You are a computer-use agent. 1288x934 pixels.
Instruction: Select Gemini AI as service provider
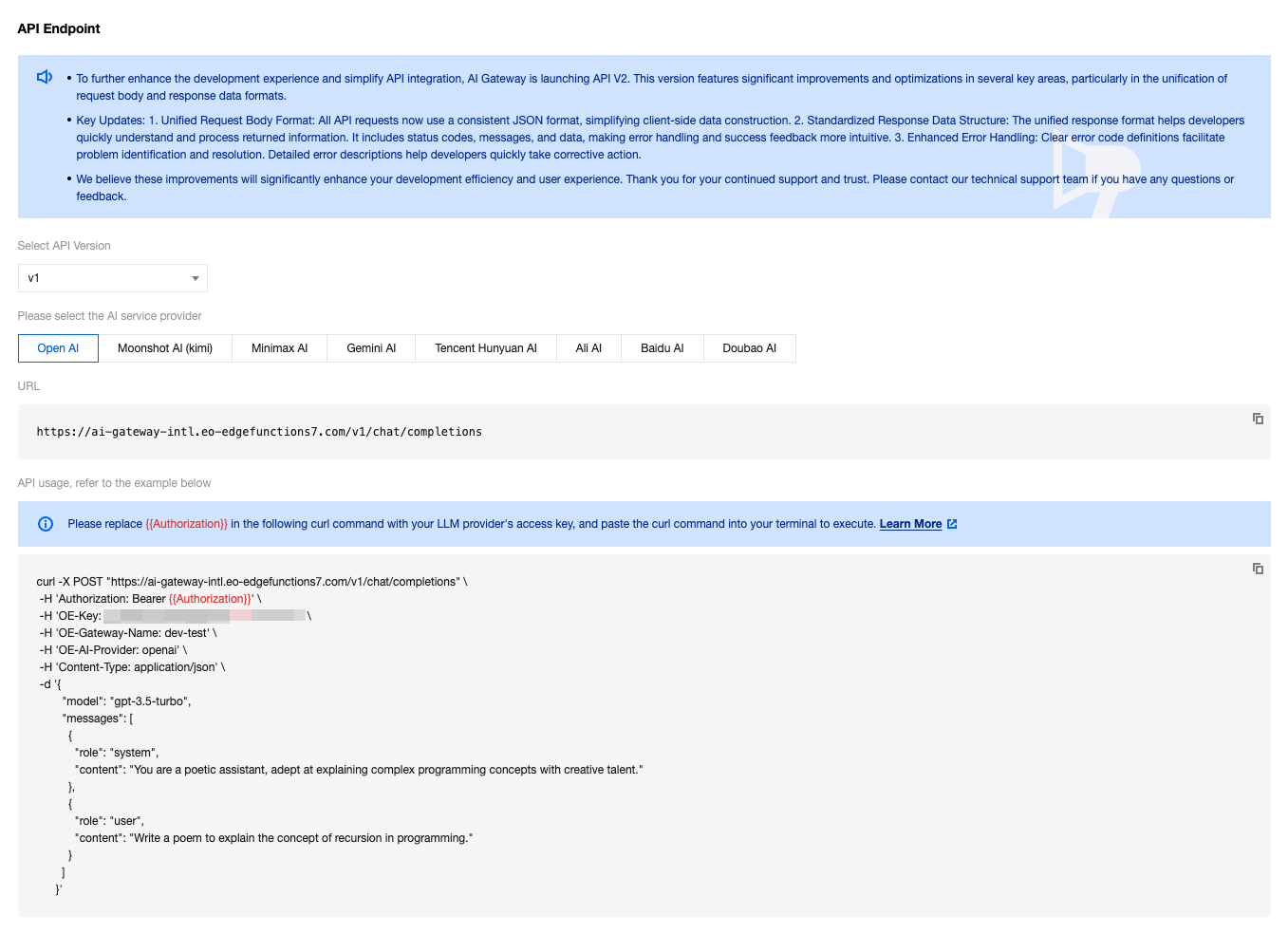click(371, 348)
